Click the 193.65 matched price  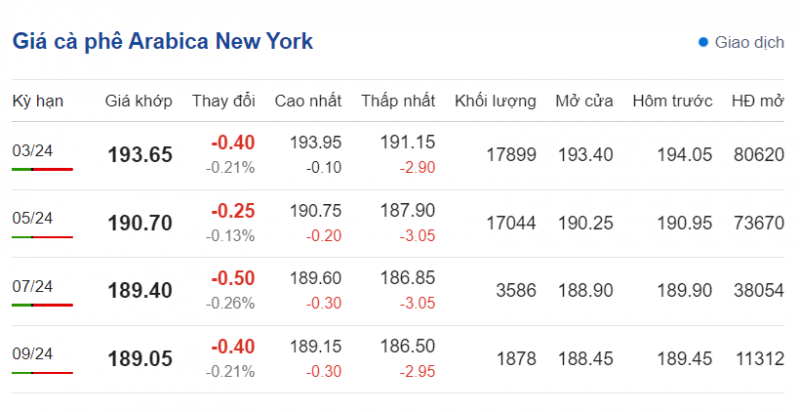(140, 155)
